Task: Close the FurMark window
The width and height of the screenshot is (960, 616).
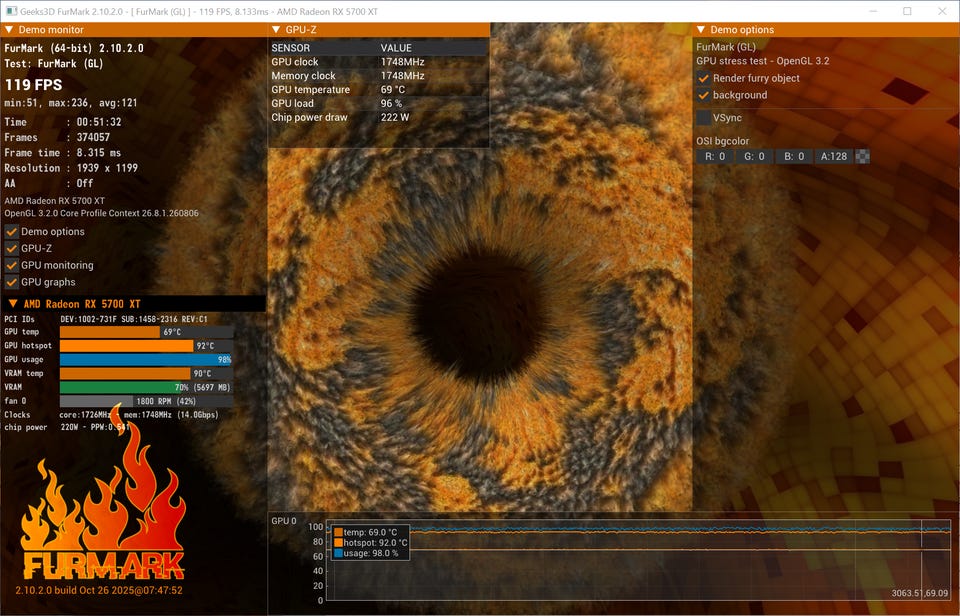Action: tap(942, 11)
